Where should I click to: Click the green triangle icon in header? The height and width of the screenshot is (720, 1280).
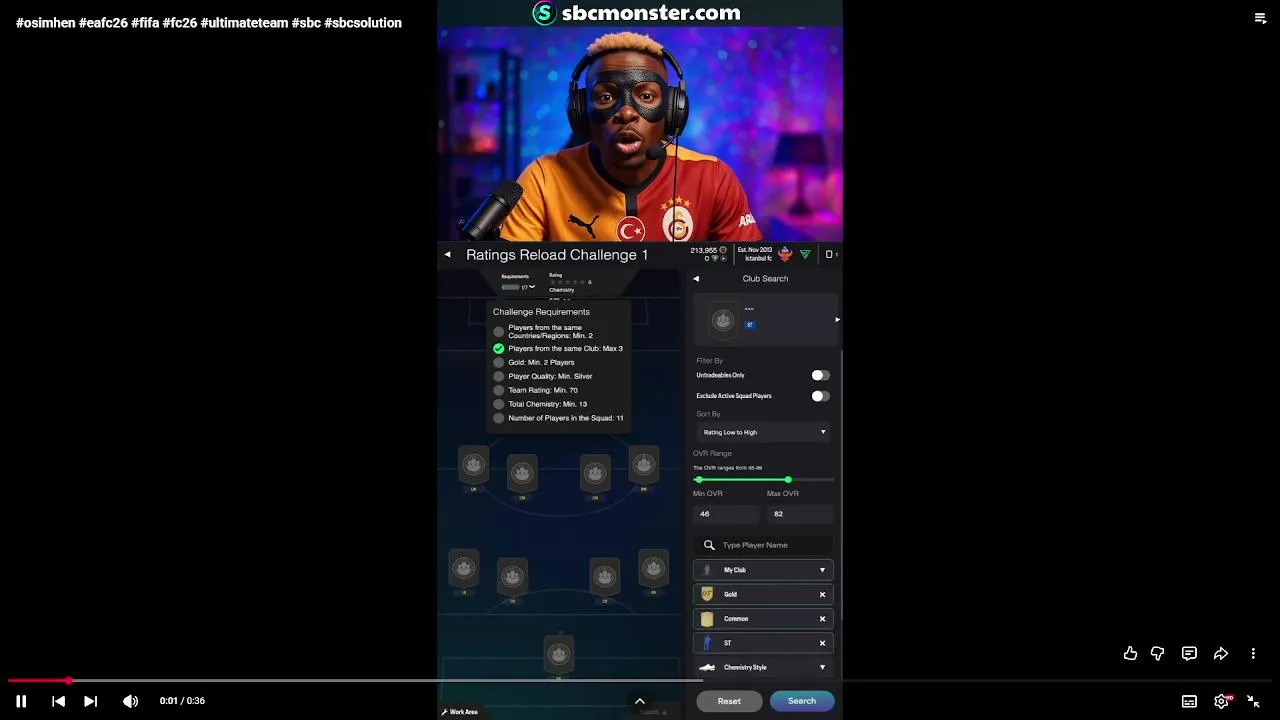(805, 254)
